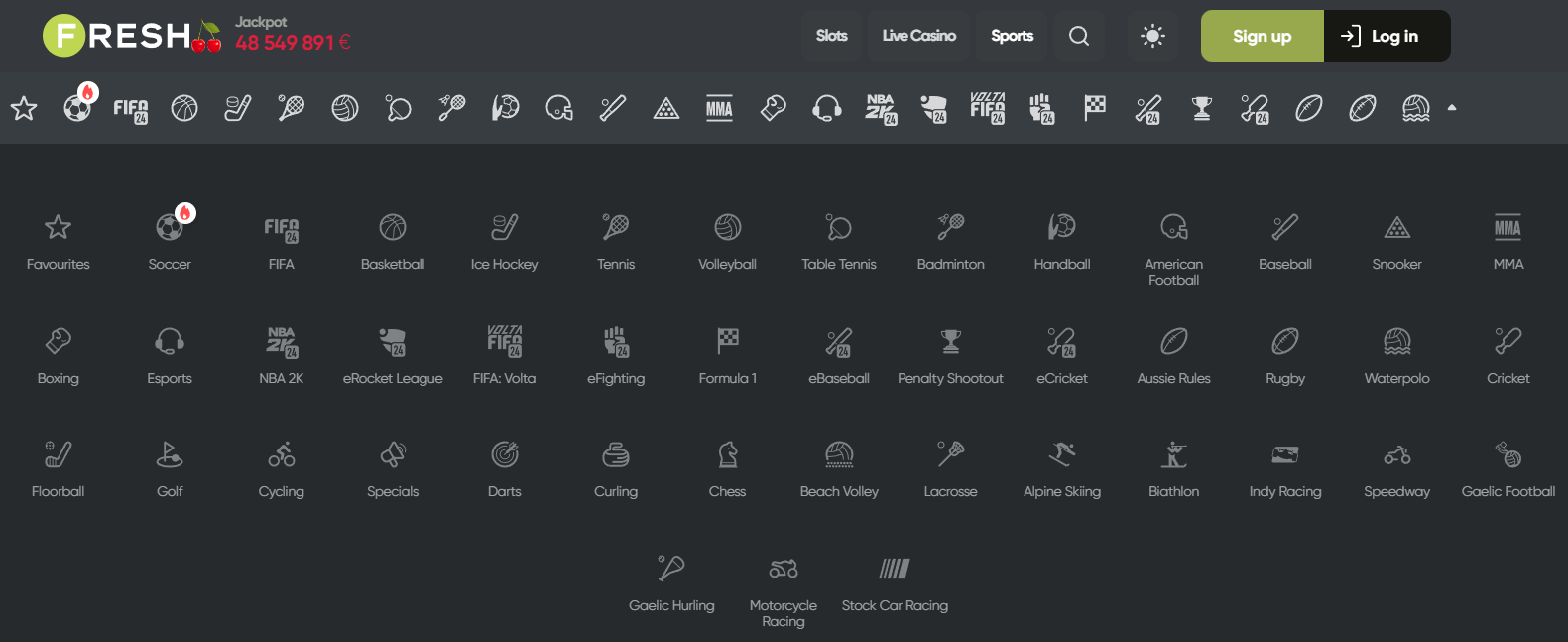Click the Esports headset icon in the grid
Screen dimensions: 1568x642
[x=170, y=354]
